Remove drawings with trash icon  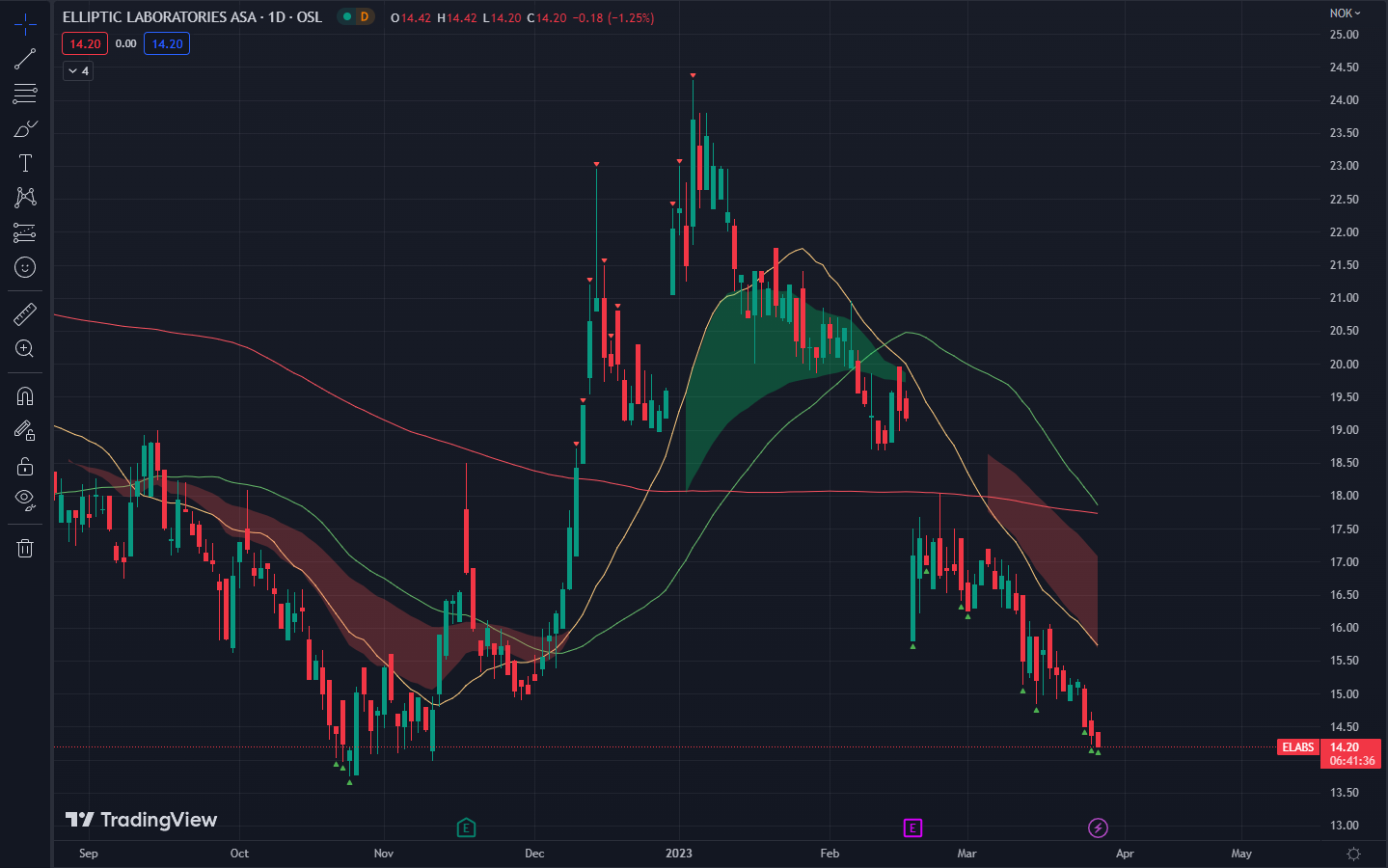pos(25,549)
